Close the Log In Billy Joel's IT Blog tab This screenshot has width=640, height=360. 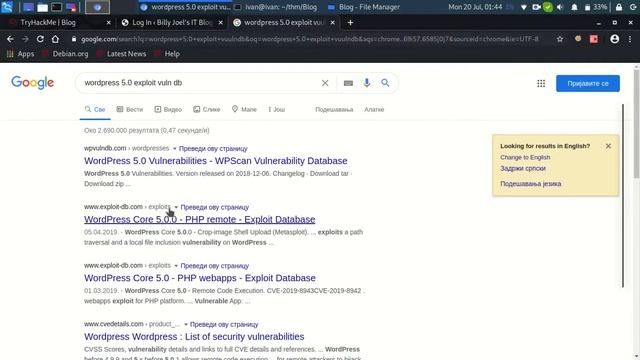click(x=220, y=23)
